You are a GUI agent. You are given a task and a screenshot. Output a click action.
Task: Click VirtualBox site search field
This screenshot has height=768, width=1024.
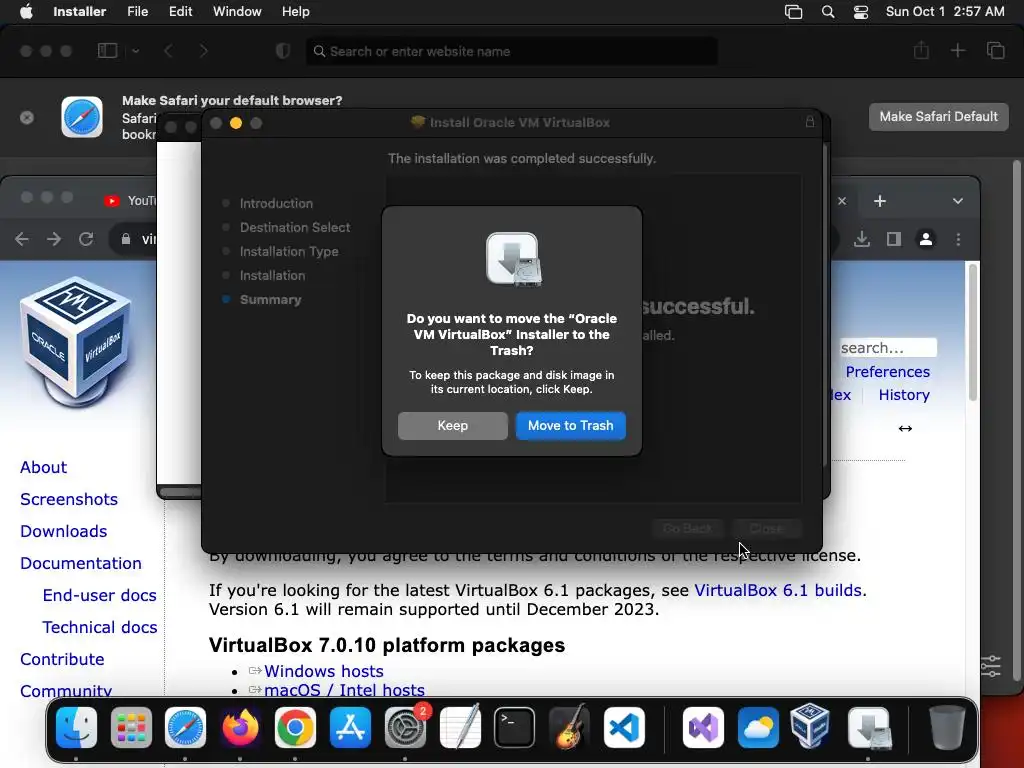888,347
